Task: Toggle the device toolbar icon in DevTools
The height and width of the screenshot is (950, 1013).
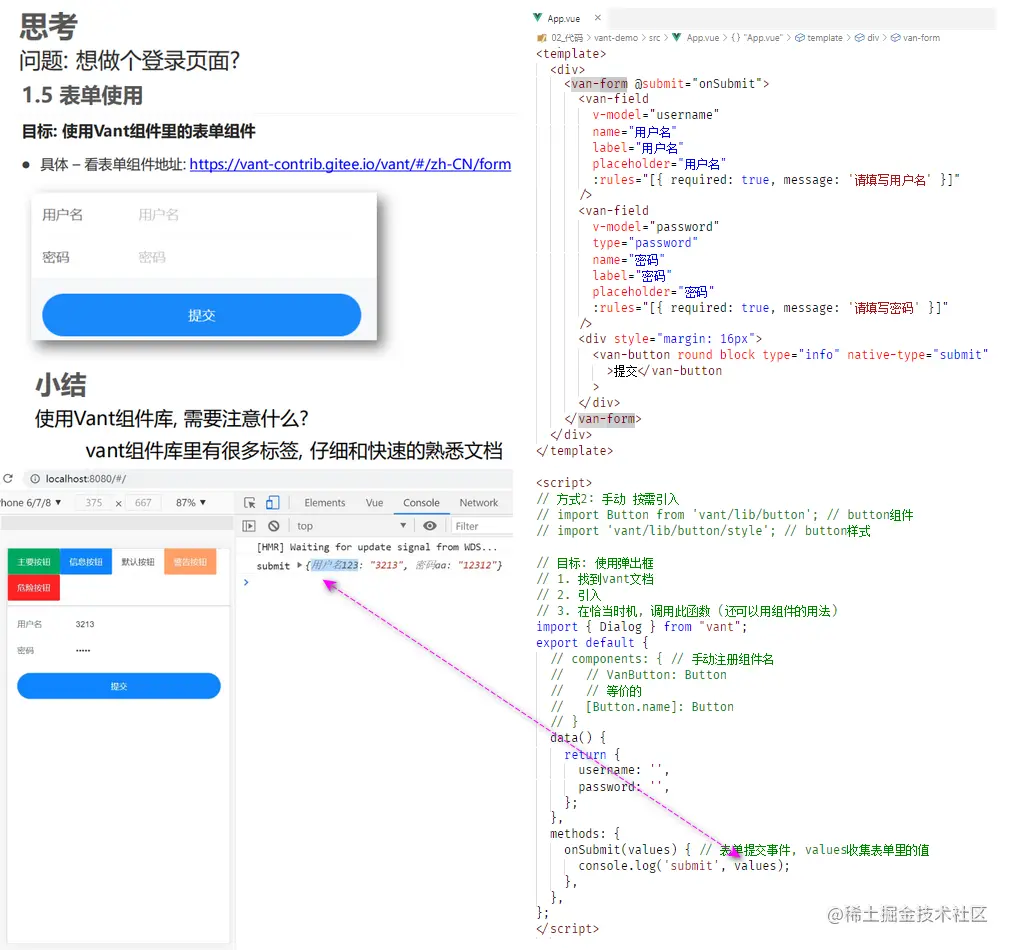Action: (x=273, y=503)
